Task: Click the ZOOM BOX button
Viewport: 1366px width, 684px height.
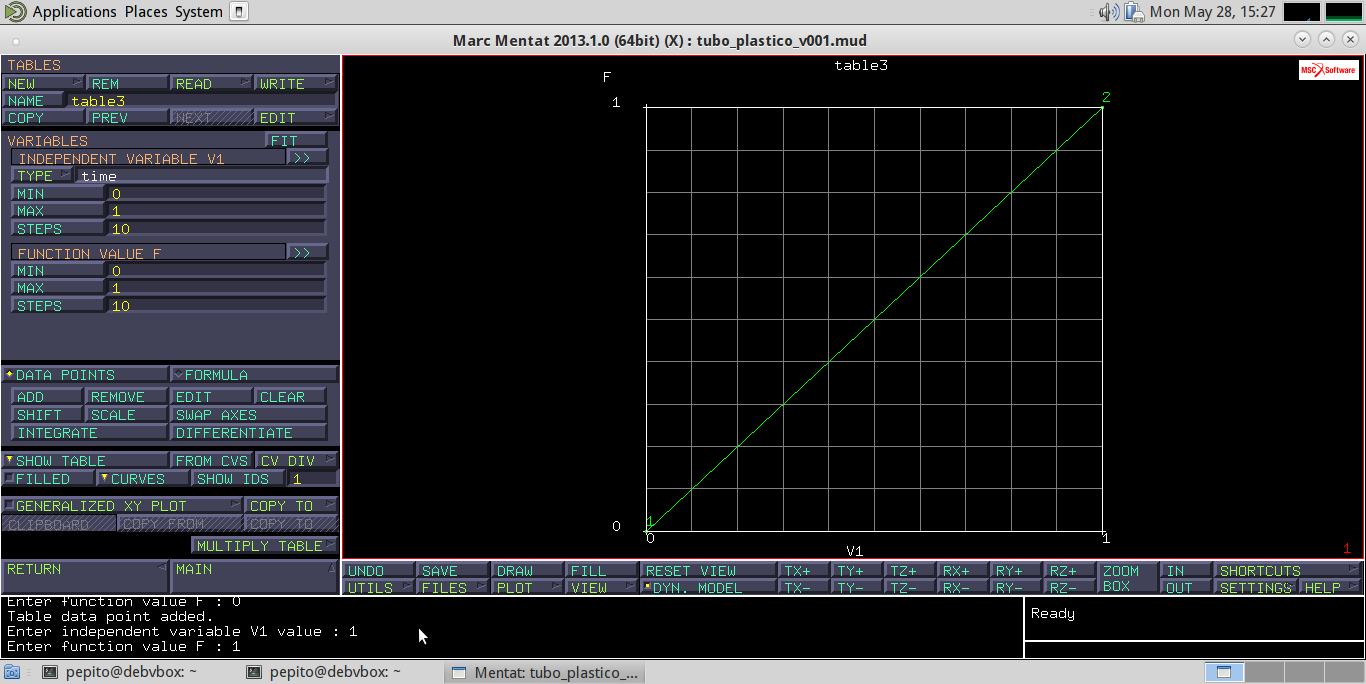Action: pos(1127,579)
